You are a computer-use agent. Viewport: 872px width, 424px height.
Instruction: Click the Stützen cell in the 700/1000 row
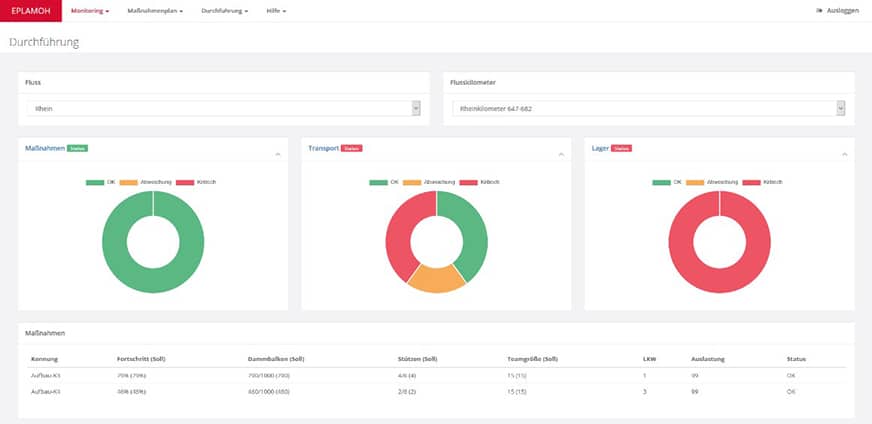coord(406,376)
